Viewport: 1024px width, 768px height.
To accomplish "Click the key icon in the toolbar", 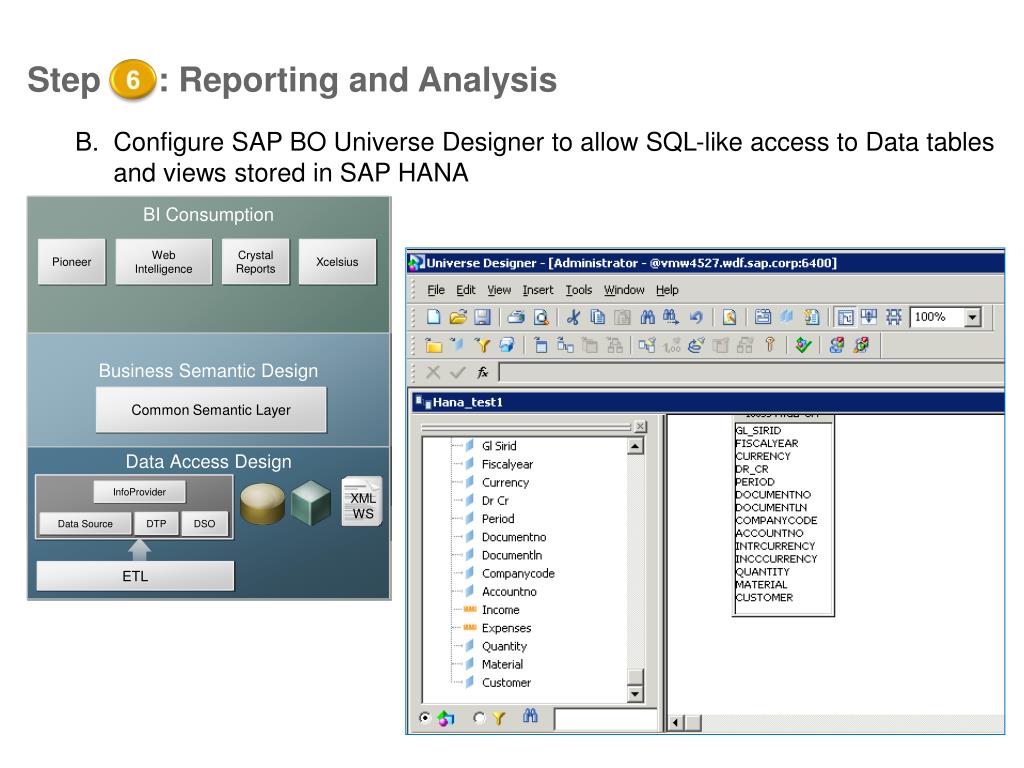I will pos(770,345).
